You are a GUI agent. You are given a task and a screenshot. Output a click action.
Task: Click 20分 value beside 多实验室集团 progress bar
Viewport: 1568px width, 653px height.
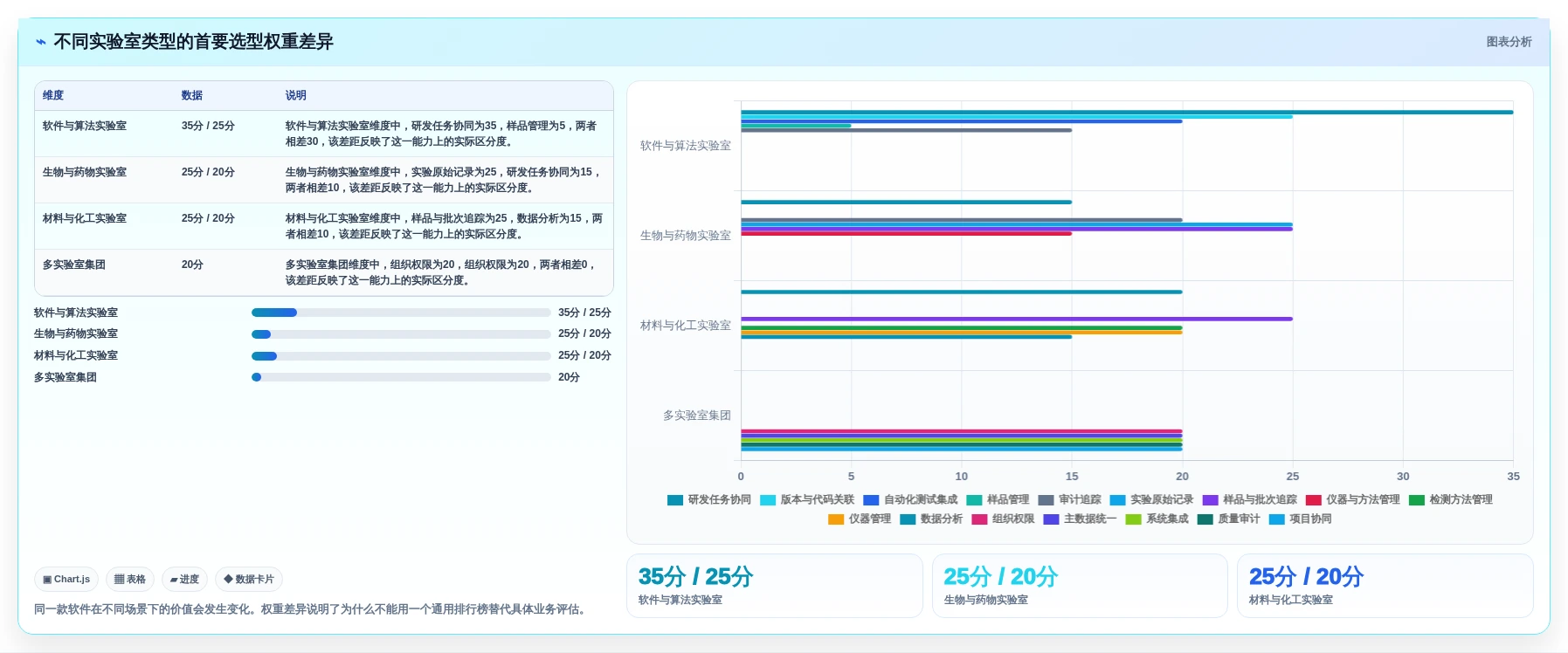(x=569, y=377)
